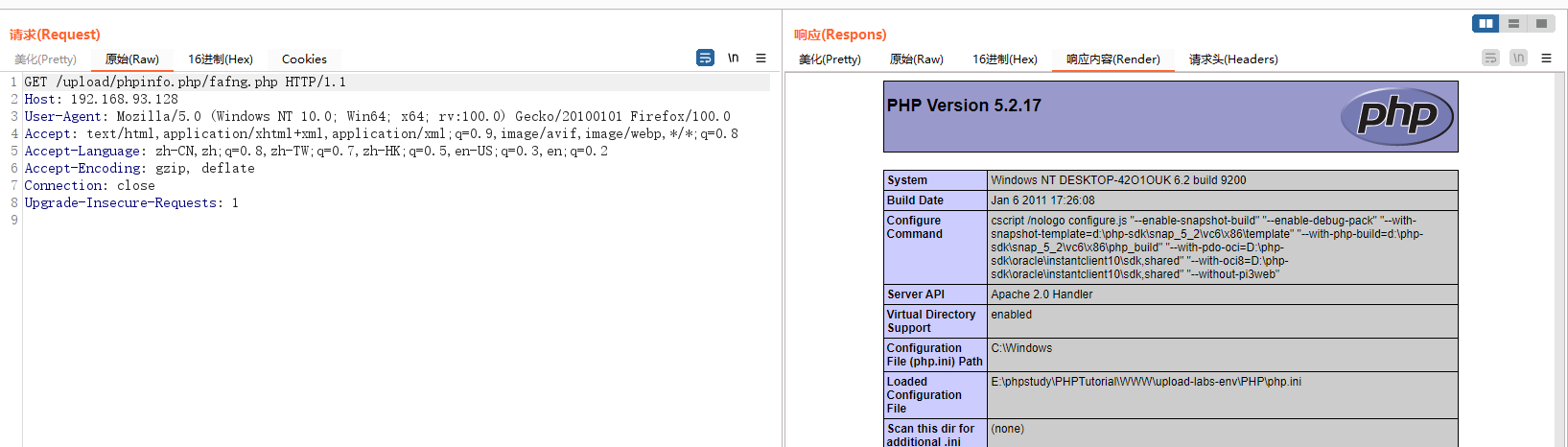Toggle the word wrap icon in Response pane

click(1490, 58)
